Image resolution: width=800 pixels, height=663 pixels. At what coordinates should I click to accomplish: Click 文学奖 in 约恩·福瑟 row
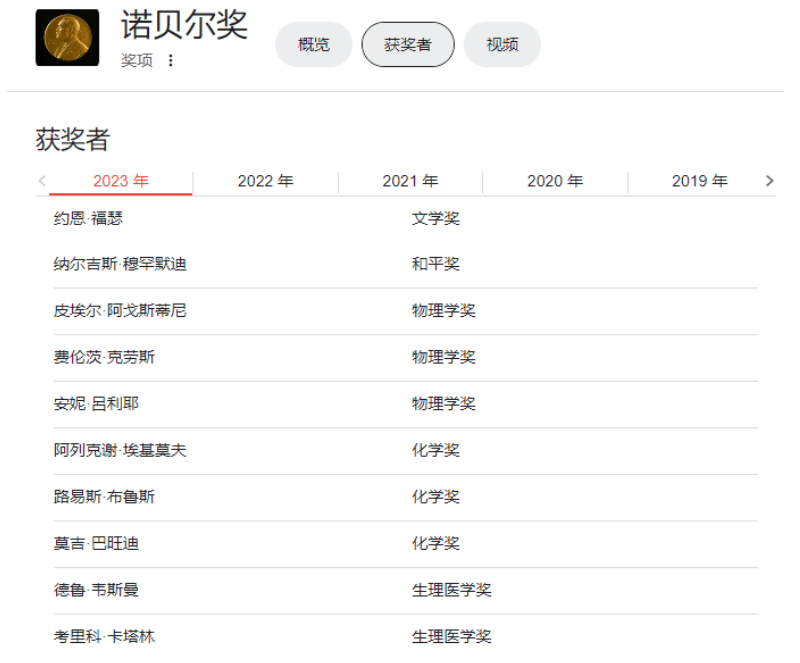436,218
